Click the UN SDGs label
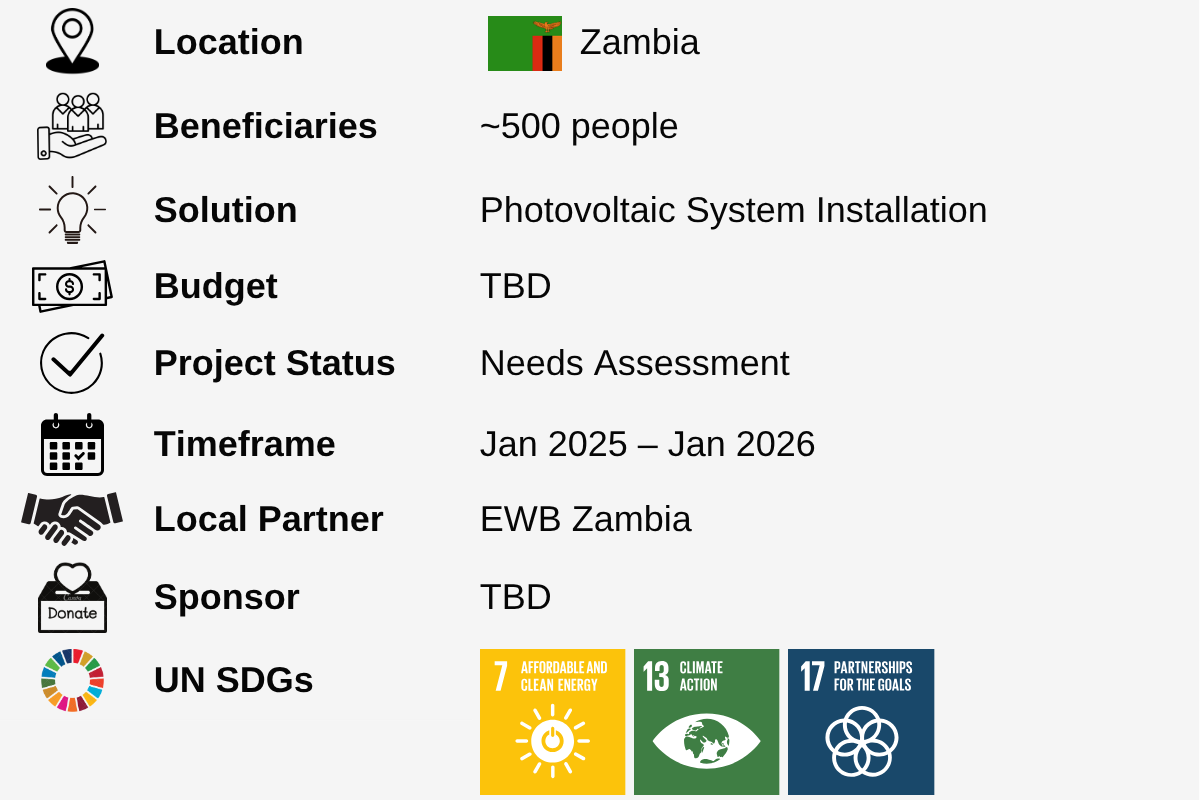The width and height of the screenshot is (1200, 800). pyautogui.click(x=233, y=680)
